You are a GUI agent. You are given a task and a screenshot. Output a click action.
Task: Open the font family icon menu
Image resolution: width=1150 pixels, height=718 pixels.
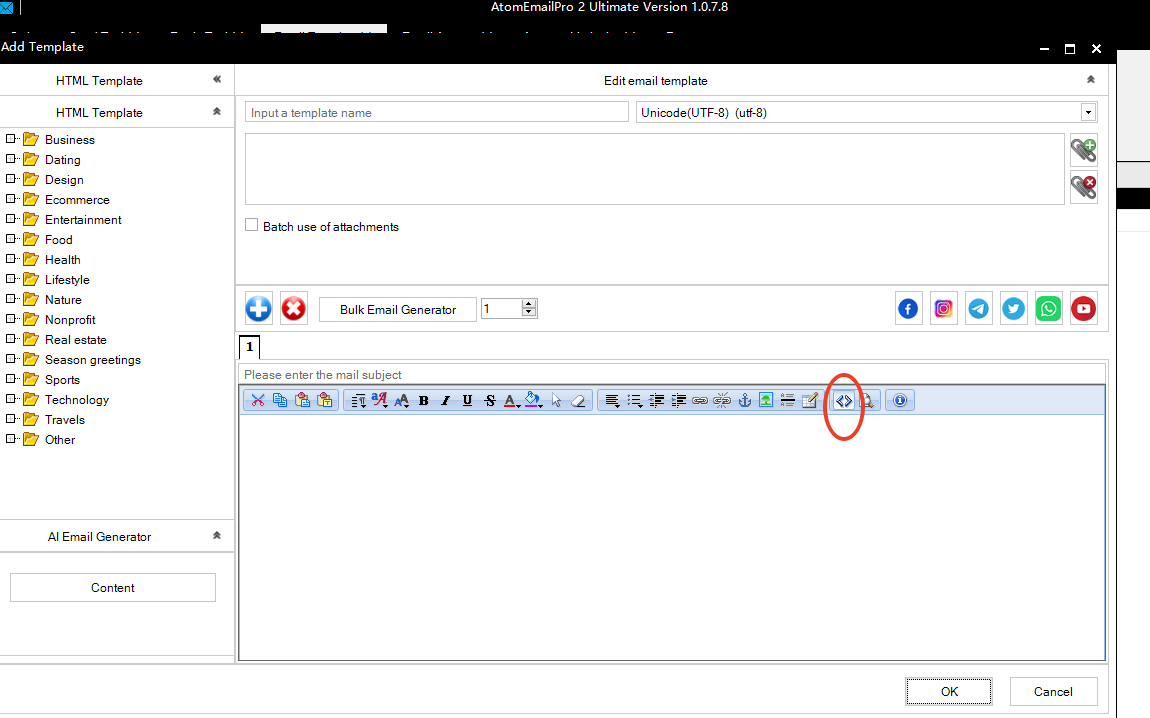[x=379, y=400]
